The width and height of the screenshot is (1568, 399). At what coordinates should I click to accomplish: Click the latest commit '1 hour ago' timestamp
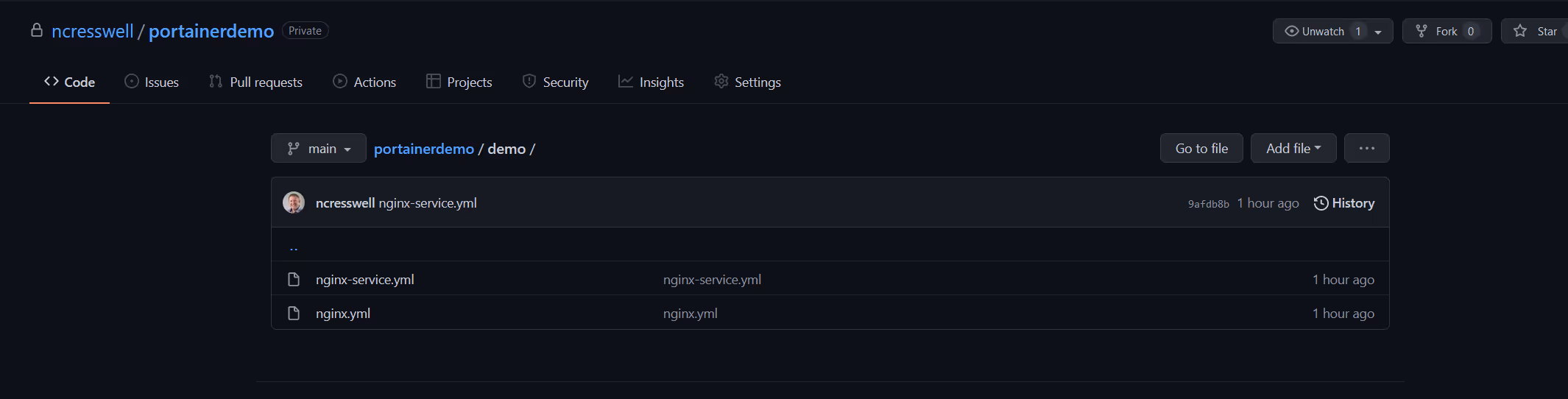tap(1268, 203)
